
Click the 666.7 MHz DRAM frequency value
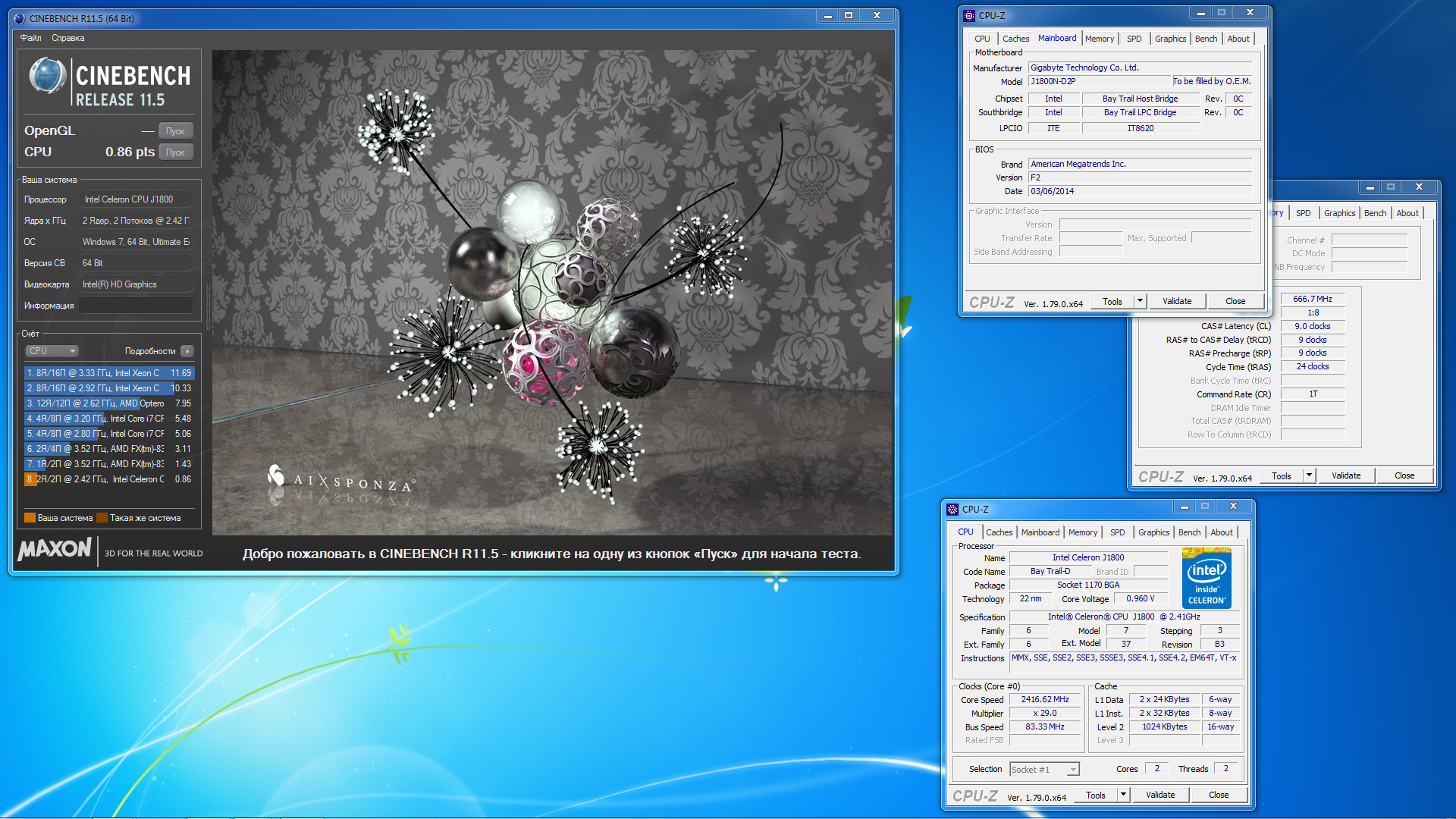tap(1313, 299)
